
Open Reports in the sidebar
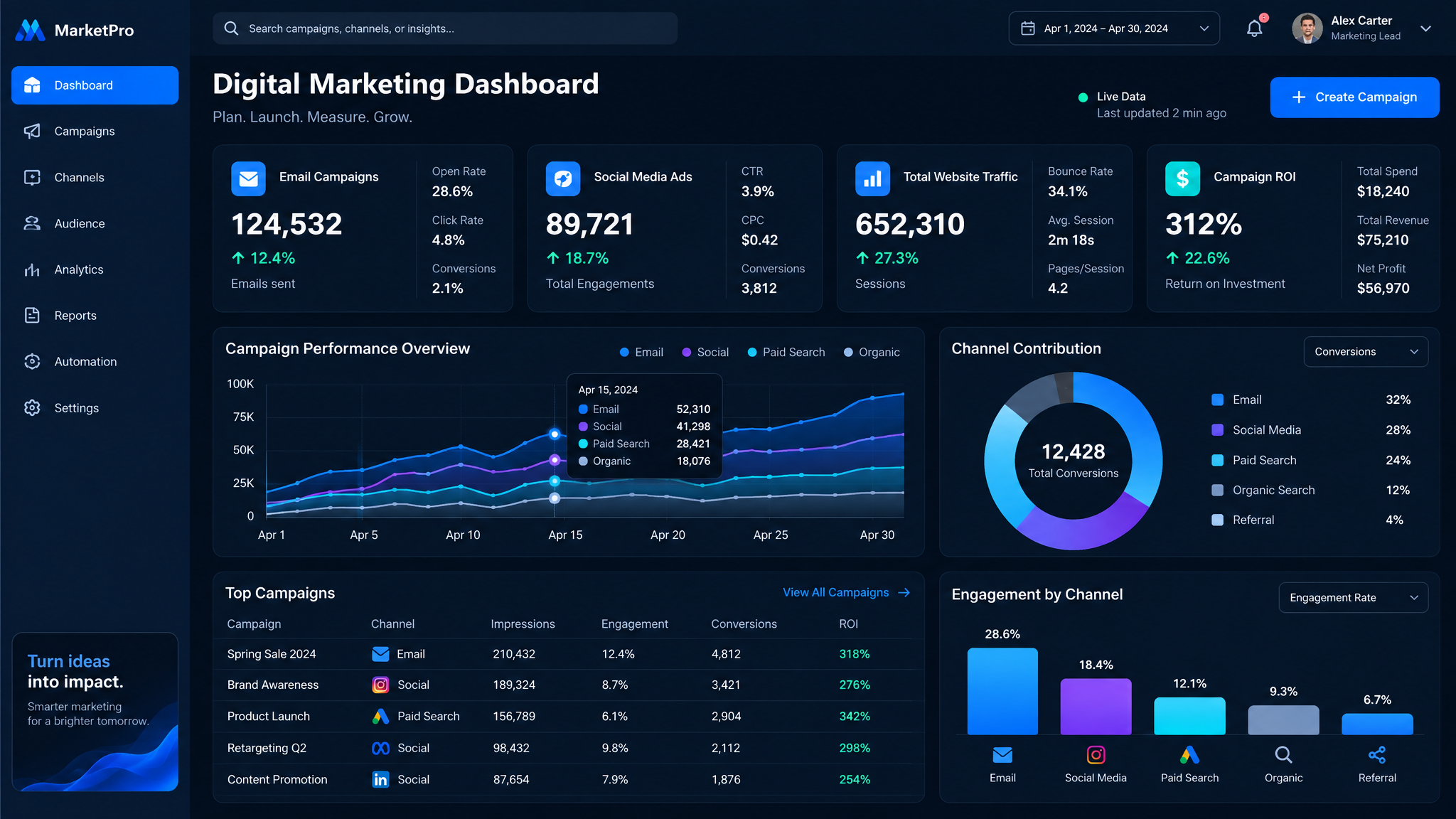(x=95, y=315)
